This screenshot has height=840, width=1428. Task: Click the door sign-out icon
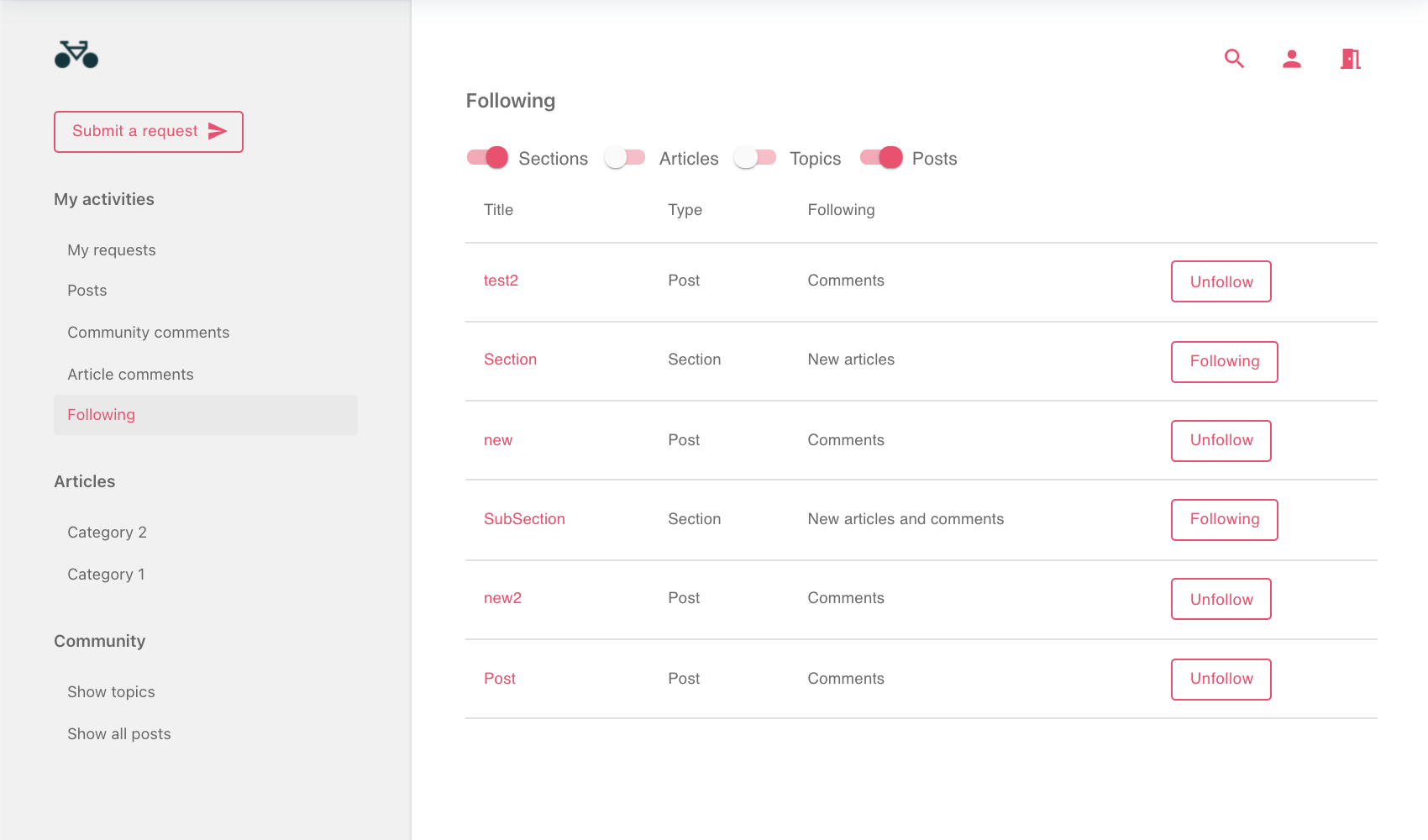[x=1350, y=59]
